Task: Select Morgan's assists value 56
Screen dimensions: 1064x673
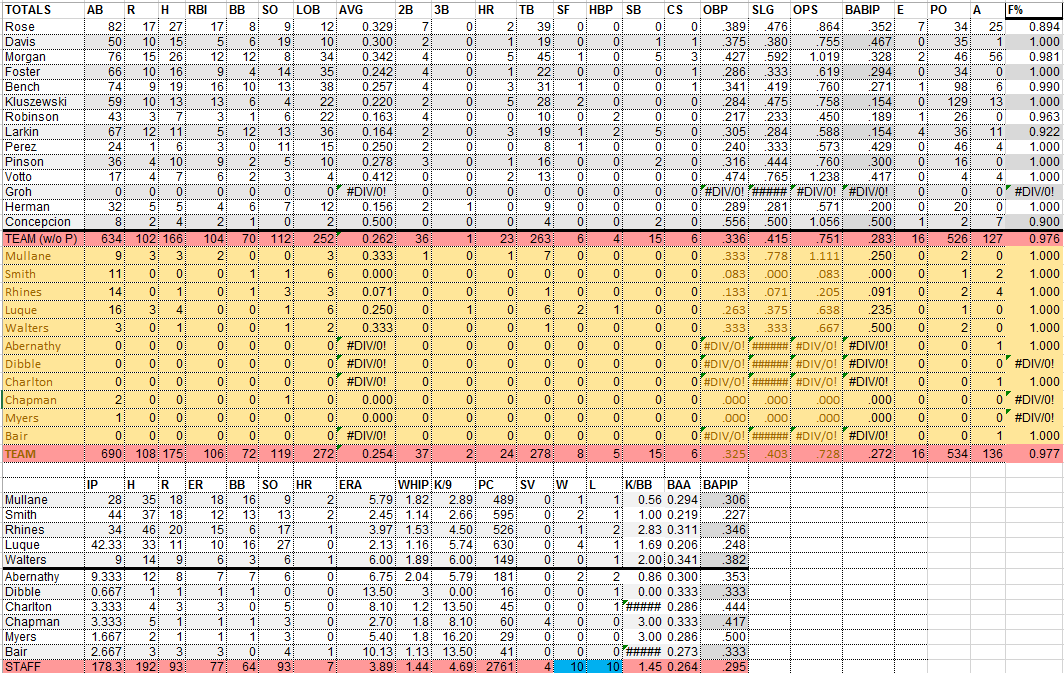Action: pos(987,56)
